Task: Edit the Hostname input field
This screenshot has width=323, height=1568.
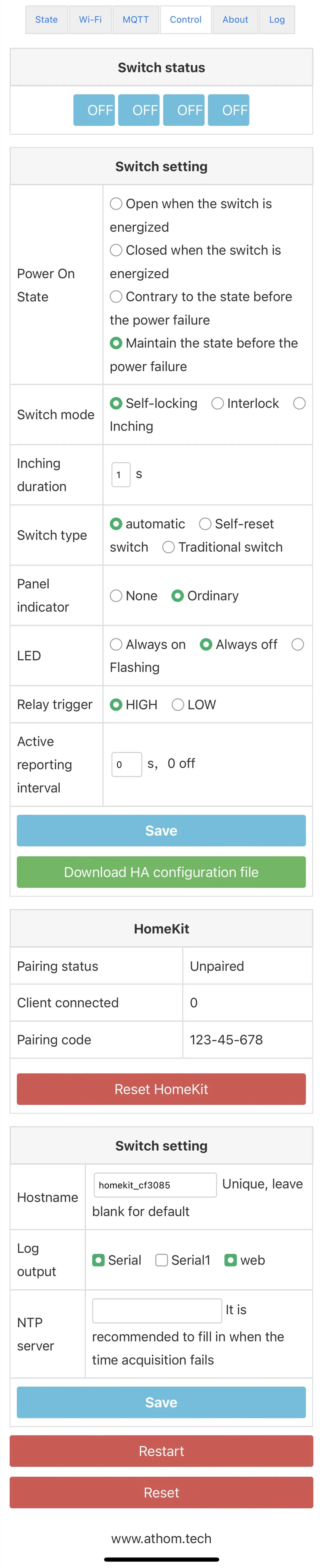Action: pos(155,1185)
